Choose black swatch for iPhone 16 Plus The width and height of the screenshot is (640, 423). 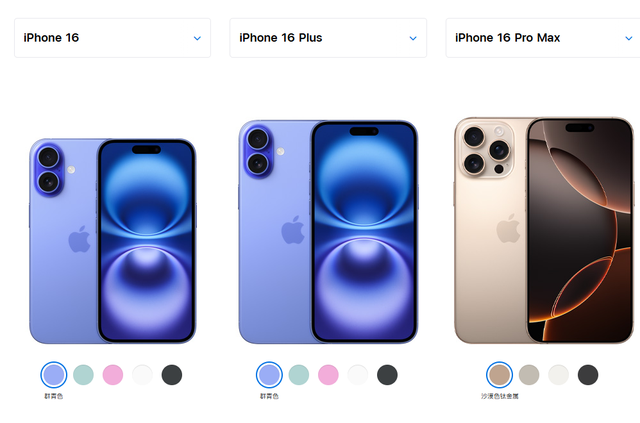pos(387,375)
